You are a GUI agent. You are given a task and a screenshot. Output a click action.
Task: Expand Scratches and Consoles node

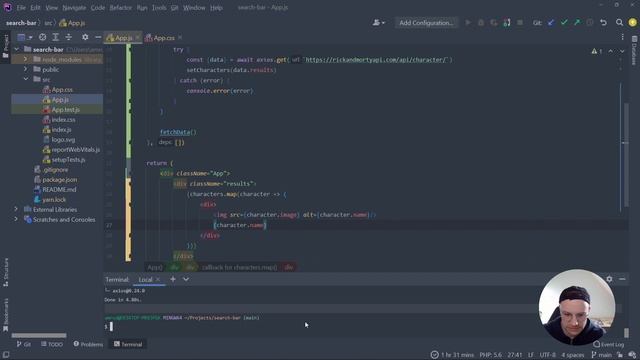16,220
